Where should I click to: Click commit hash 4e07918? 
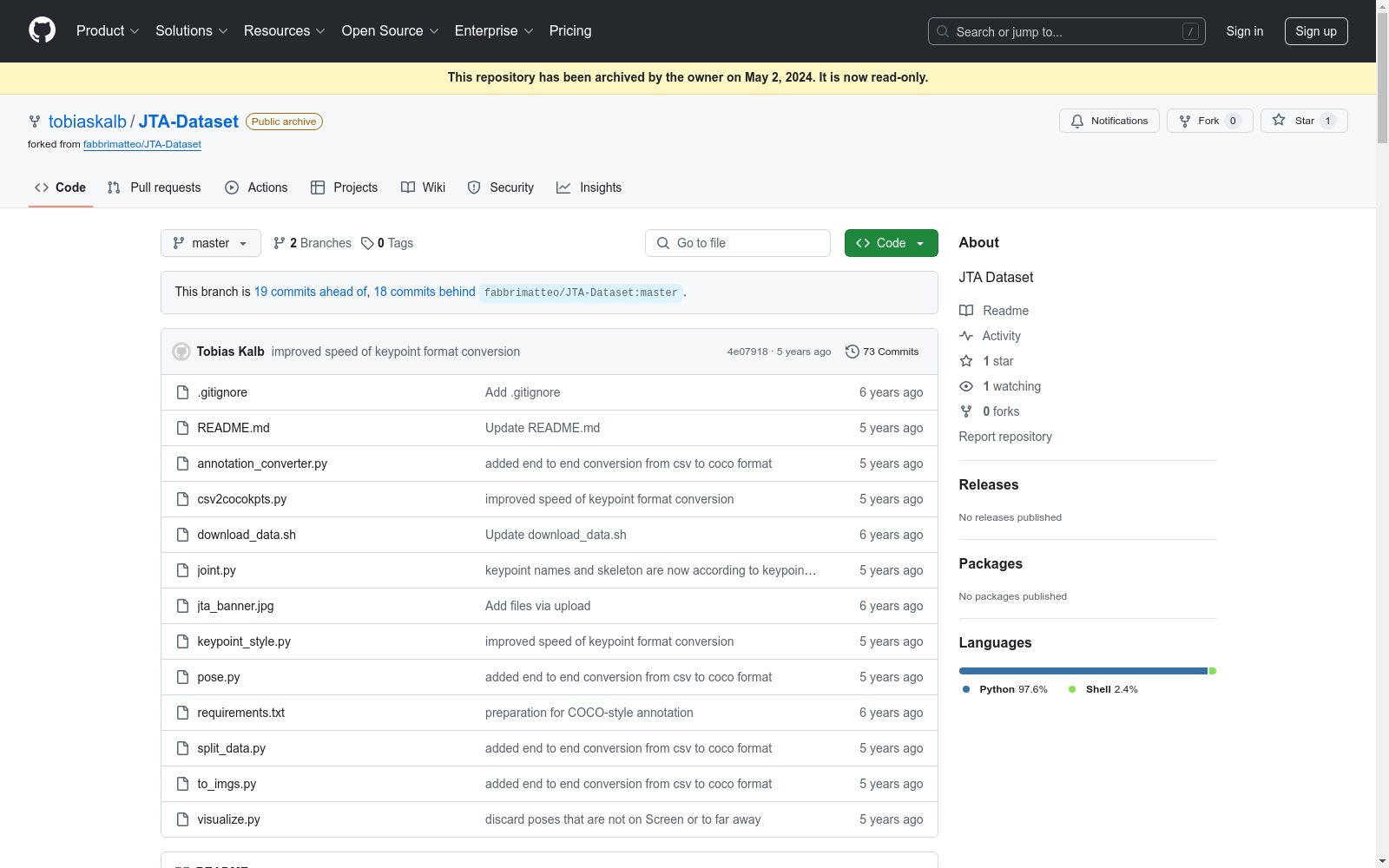tap(747, 352)
